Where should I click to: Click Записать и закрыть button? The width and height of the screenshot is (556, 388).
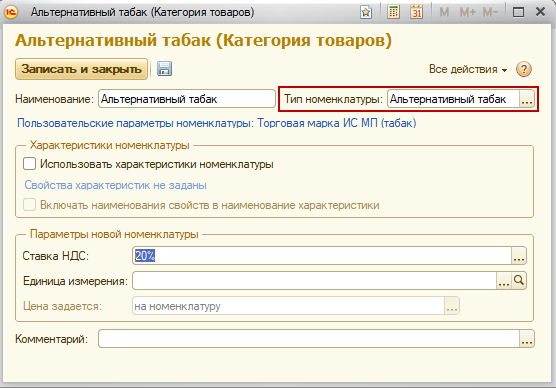coord(81,69)
